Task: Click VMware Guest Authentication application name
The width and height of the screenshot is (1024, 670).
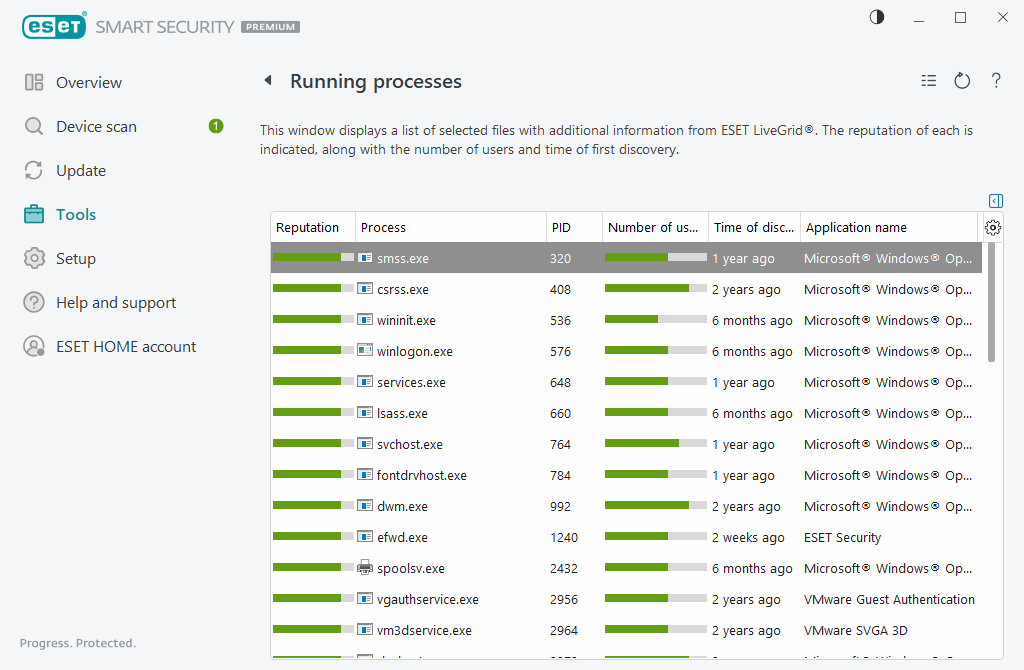Action: pyautogui.click(x=889, y=599)
